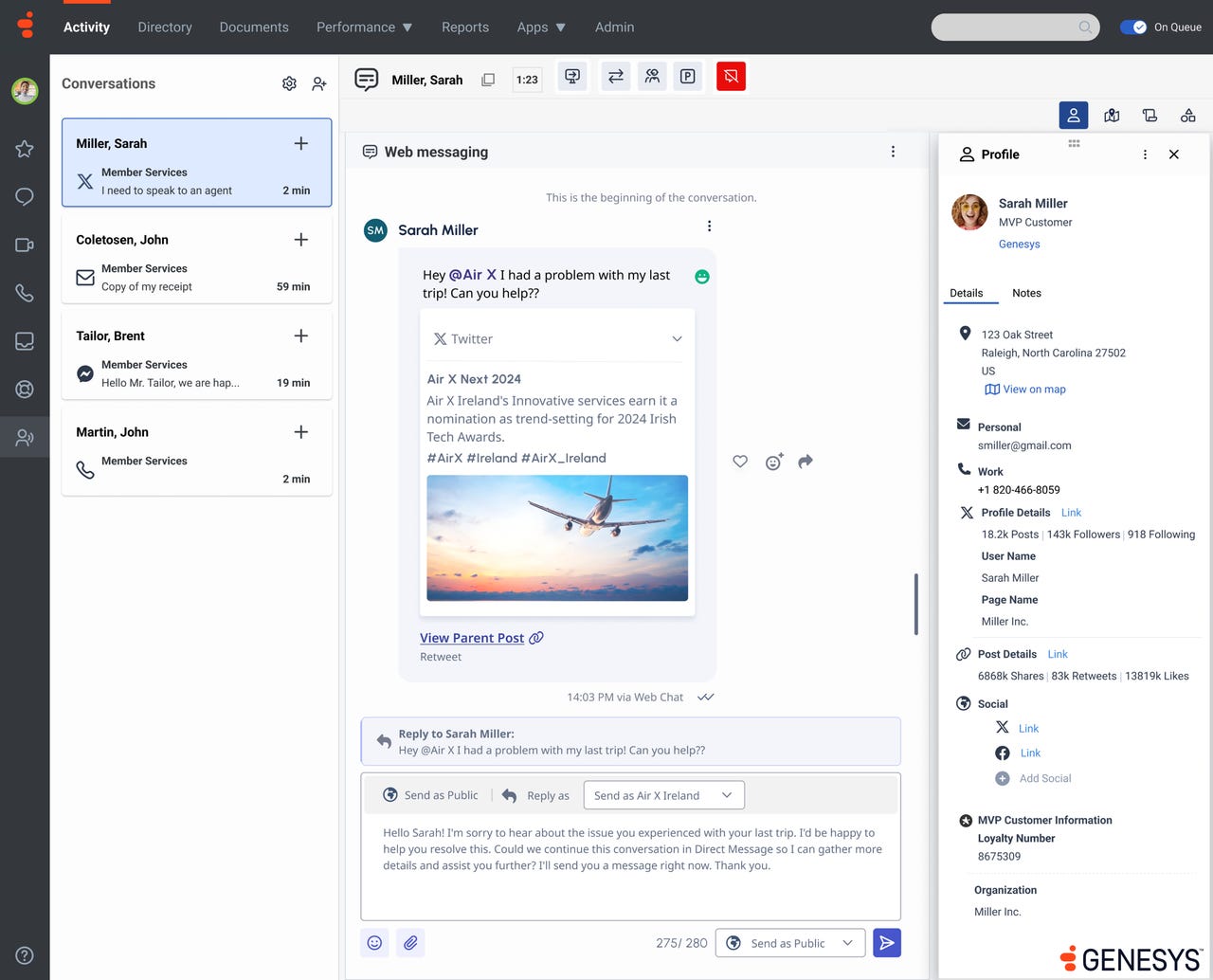The height and width of the screenshot is (980, 1213).
Task: Collapse the Twitter message card chevron
Action: (x=677, y=338)
